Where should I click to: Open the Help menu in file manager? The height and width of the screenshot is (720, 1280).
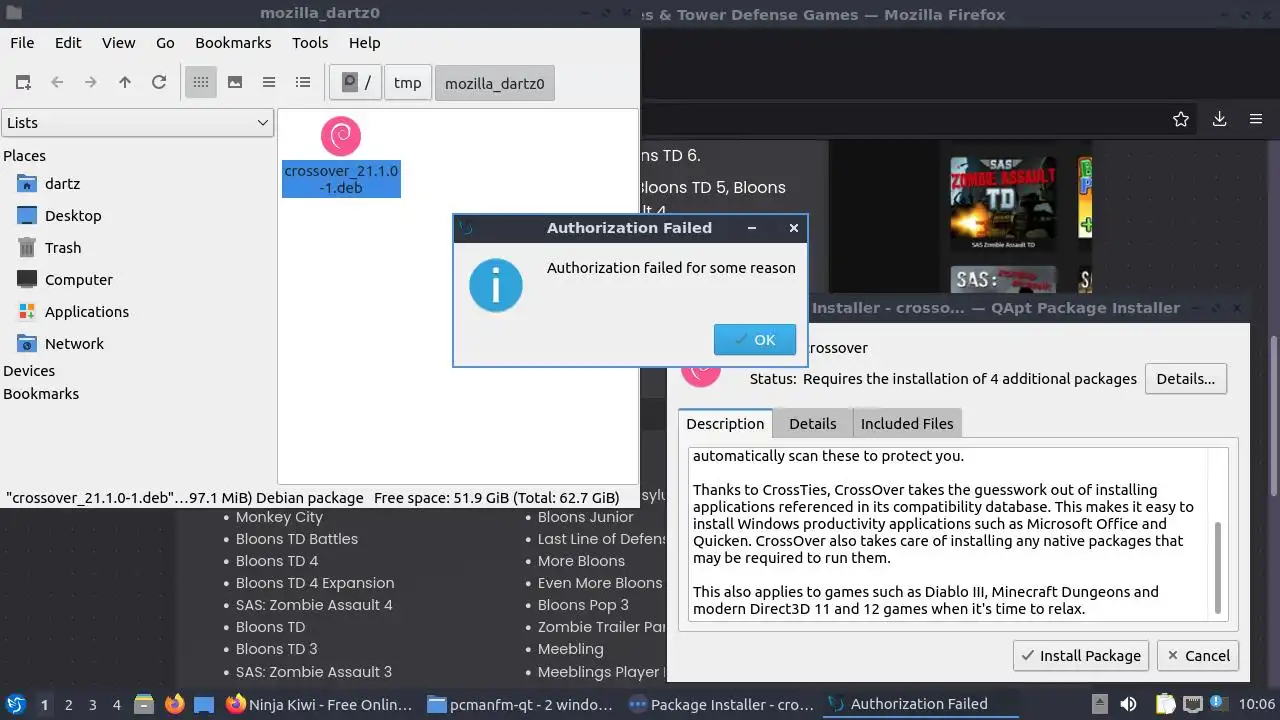coord(364,42)
